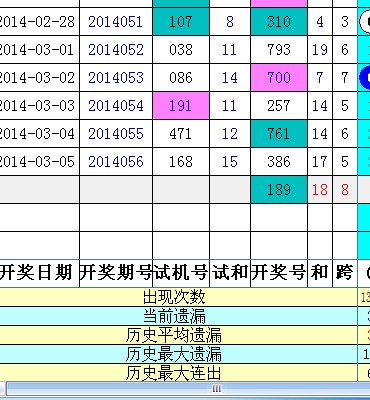Select the teal cell showing 107
The image size is (370, 400).
point(181,22)
